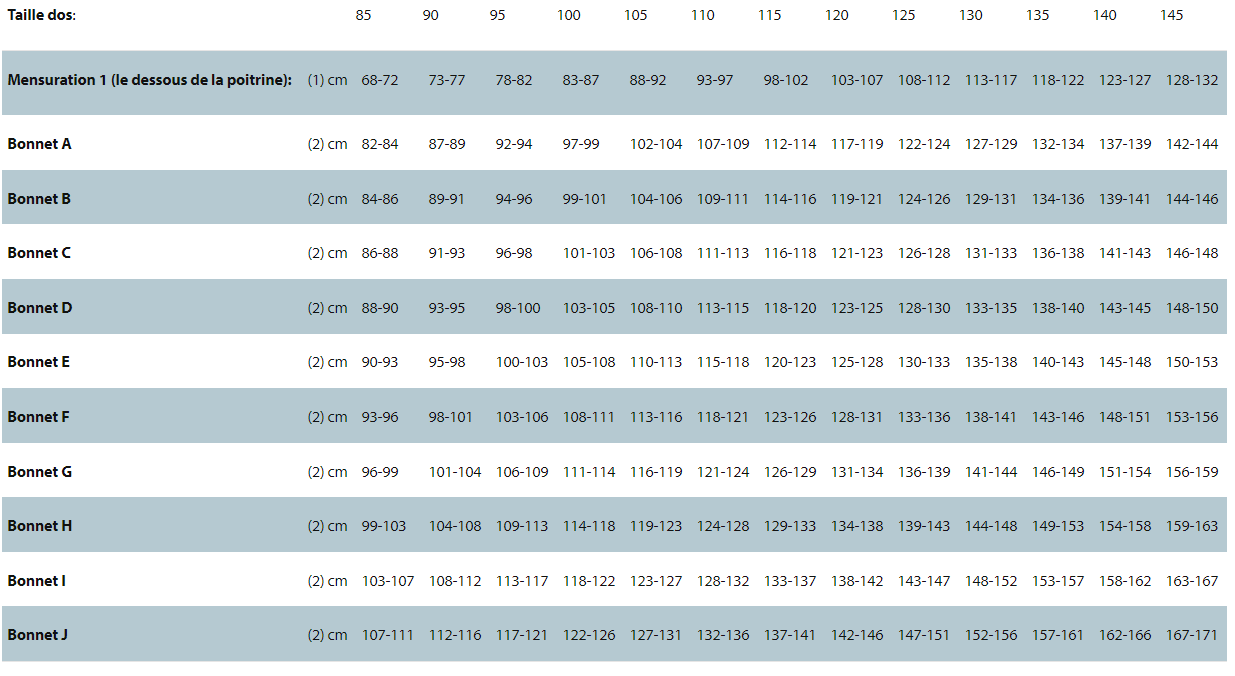Click the 115-118 cell in Bonnet E
The image size is (1235, 676).
point(723,362)
